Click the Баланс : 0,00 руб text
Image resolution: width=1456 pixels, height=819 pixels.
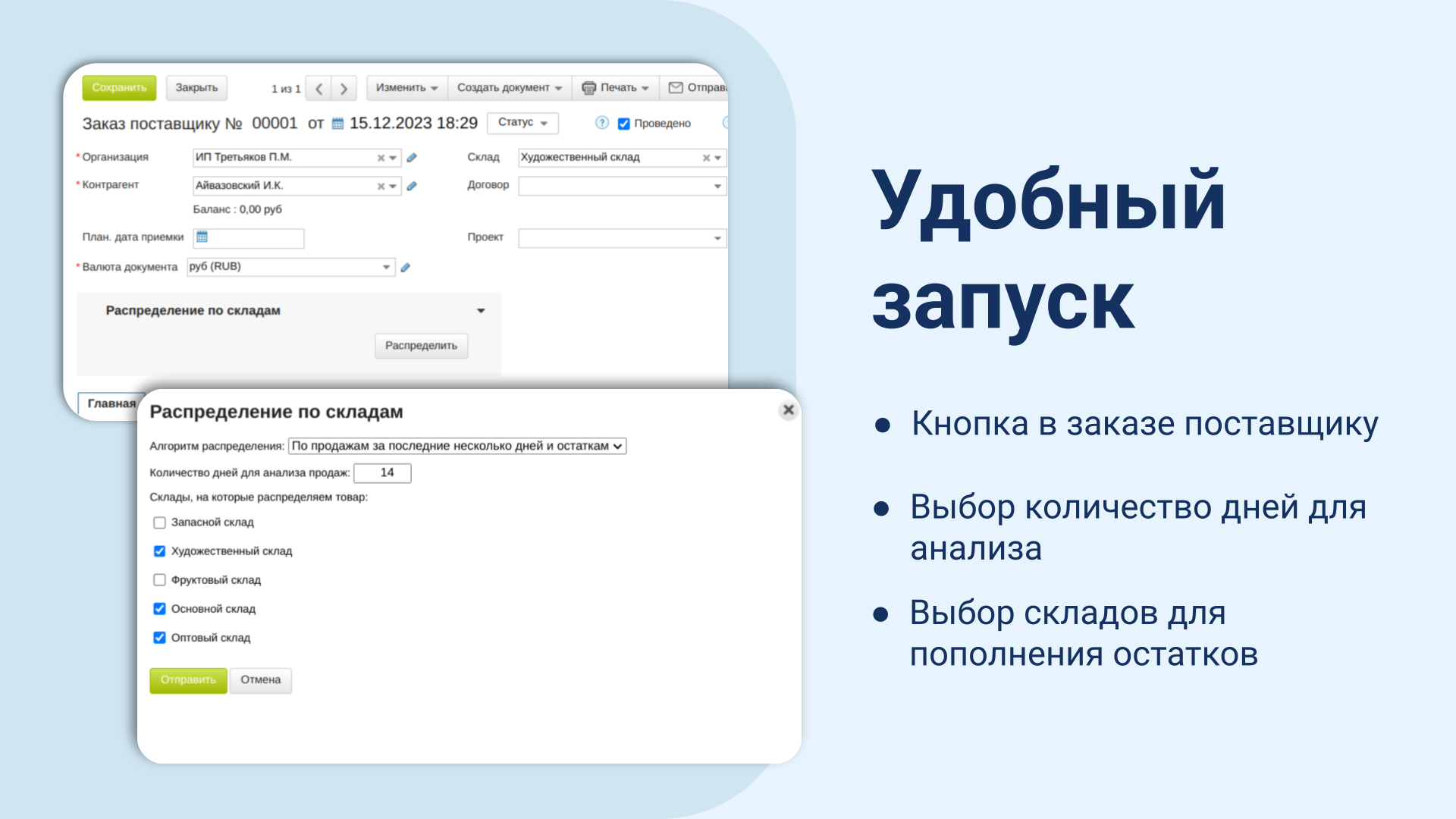pyautogui.click(x=237, y=209)
